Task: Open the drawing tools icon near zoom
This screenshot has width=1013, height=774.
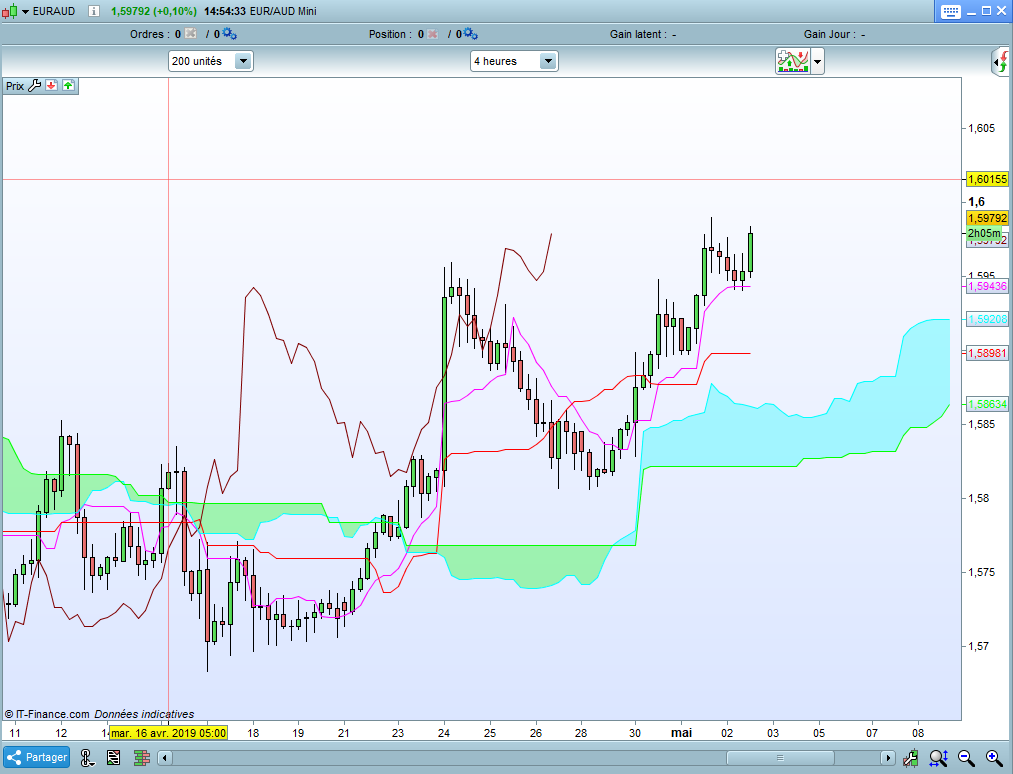Action: pyautogui.click(x=911, y=757)
